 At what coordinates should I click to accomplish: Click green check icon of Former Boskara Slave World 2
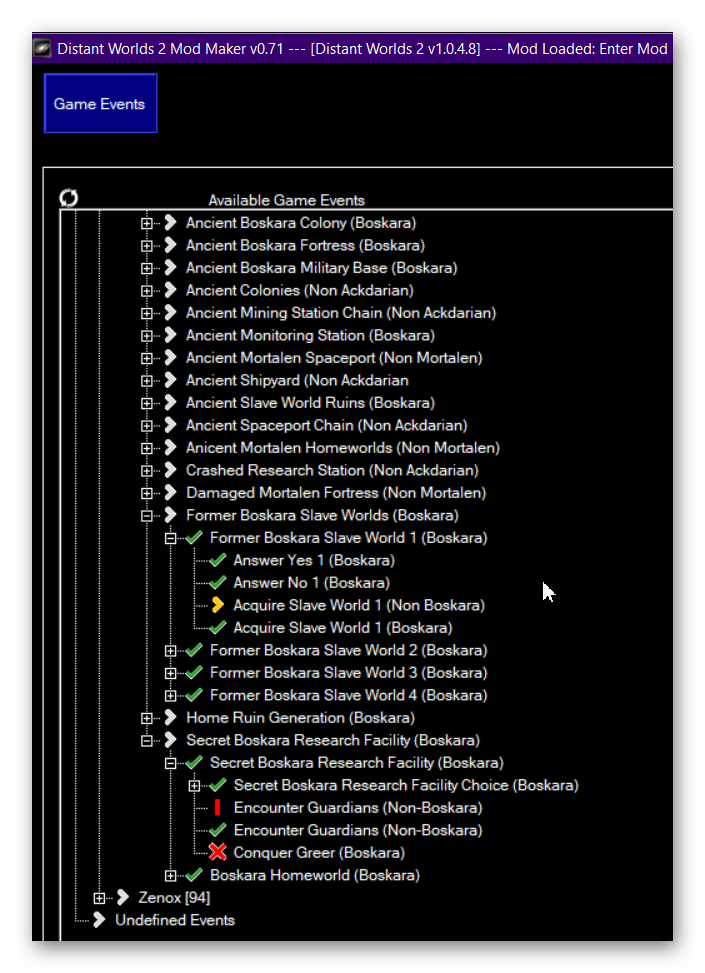[x=194, y=650]
